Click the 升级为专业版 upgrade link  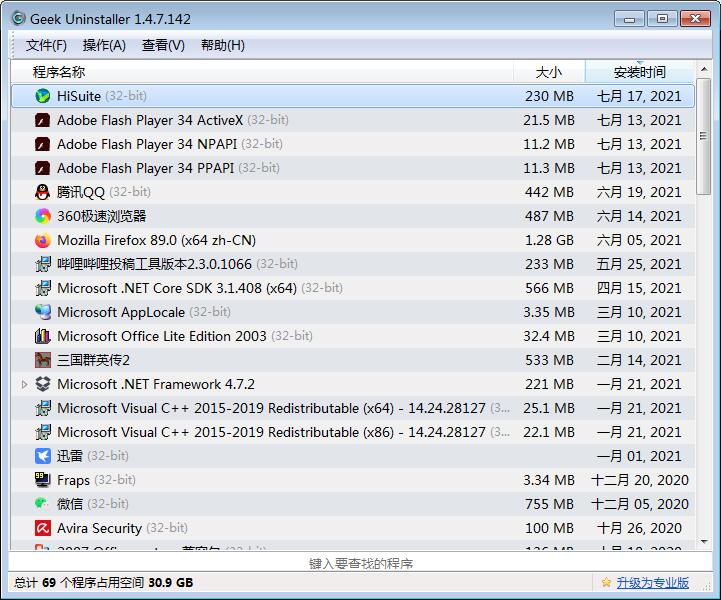(x=652, y=583)
